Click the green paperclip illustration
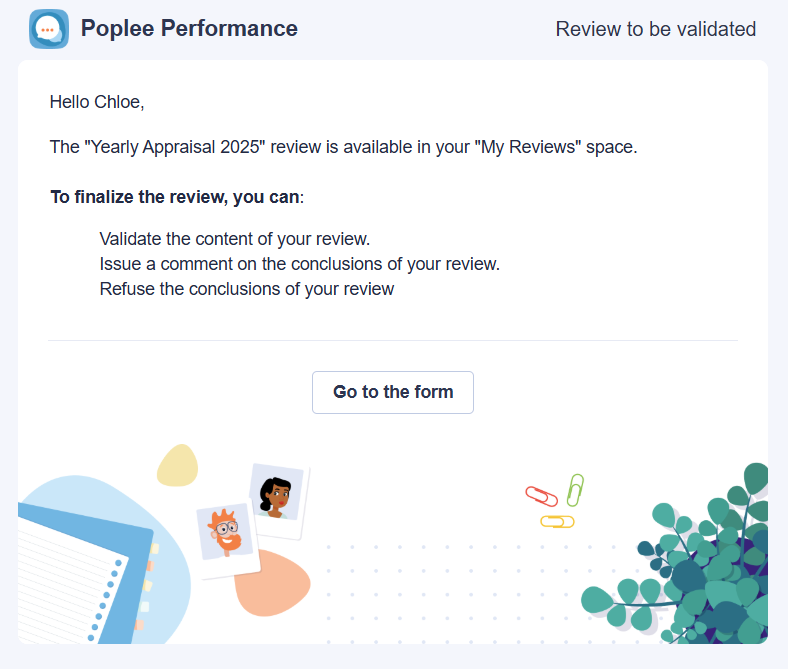This screenshot has width=788, height=669. 575,490
